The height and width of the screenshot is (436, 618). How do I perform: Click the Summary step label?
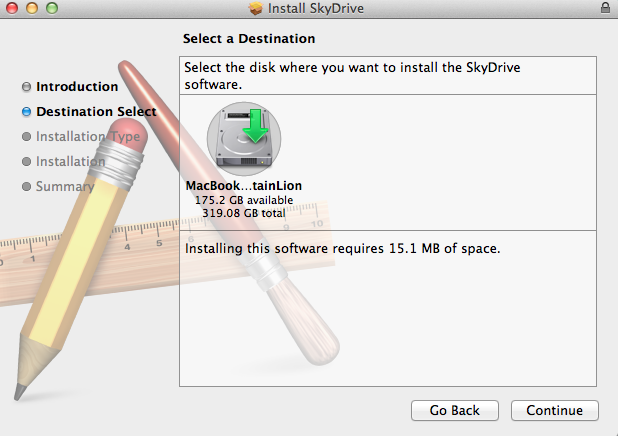click(65, 187)
